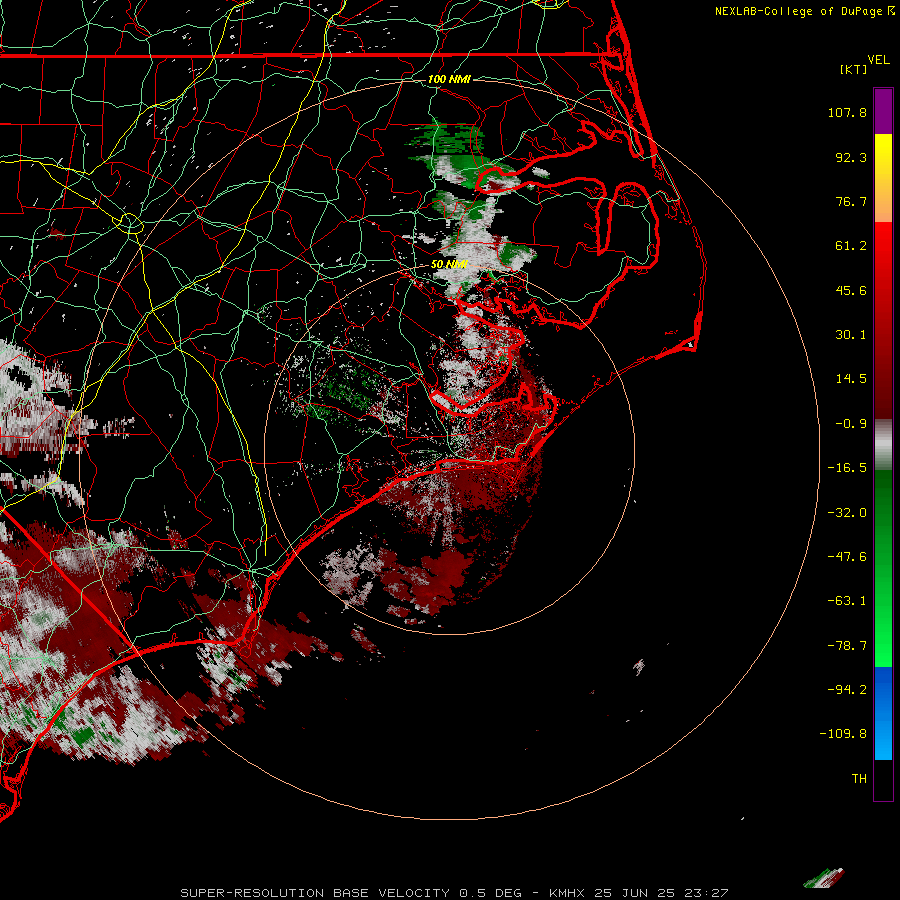Select the -109.8 scale value

(x=844, y=734)
